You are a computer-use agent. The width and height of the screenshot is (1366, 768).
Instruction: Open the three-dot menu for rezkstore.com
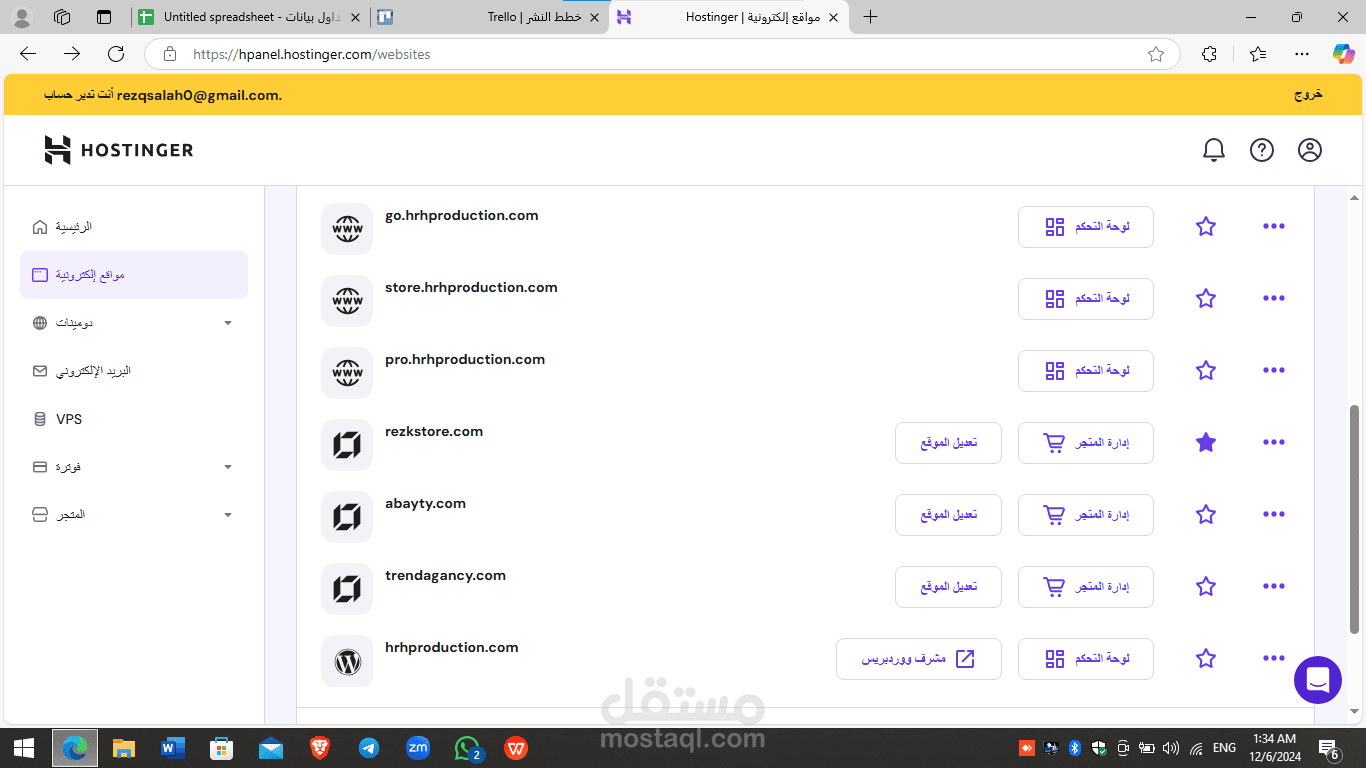(x=1274, y=443)
